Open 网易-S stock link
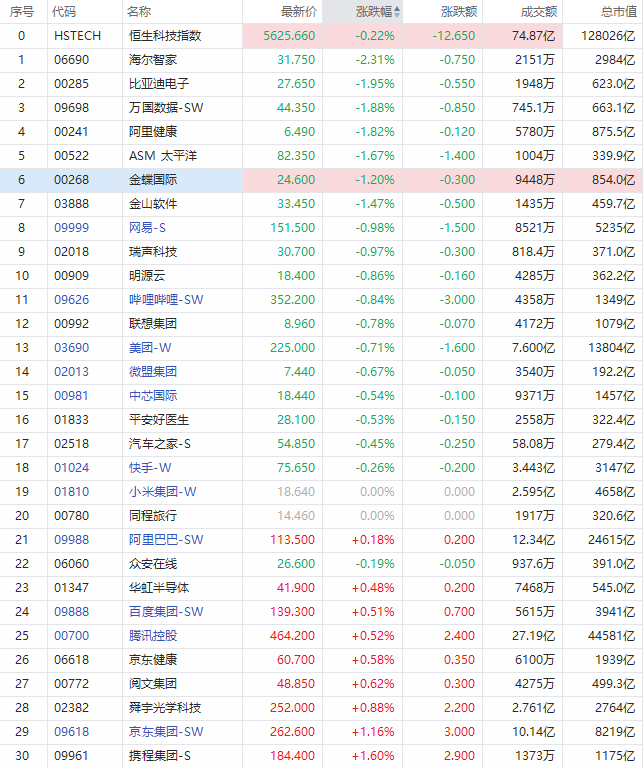 (x=147, y=228)
